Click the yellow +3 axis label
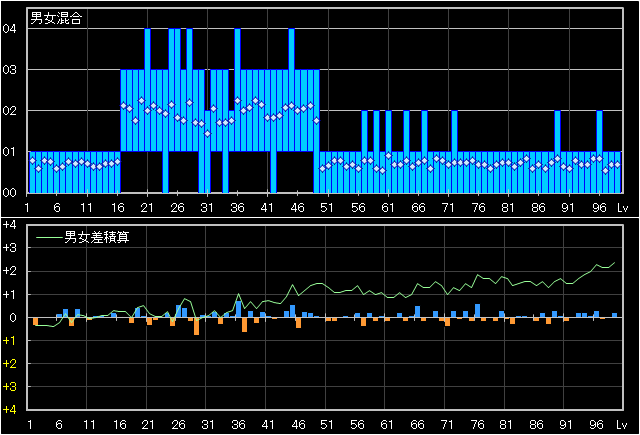Viewport: 640px width, 435px height. 9,386
